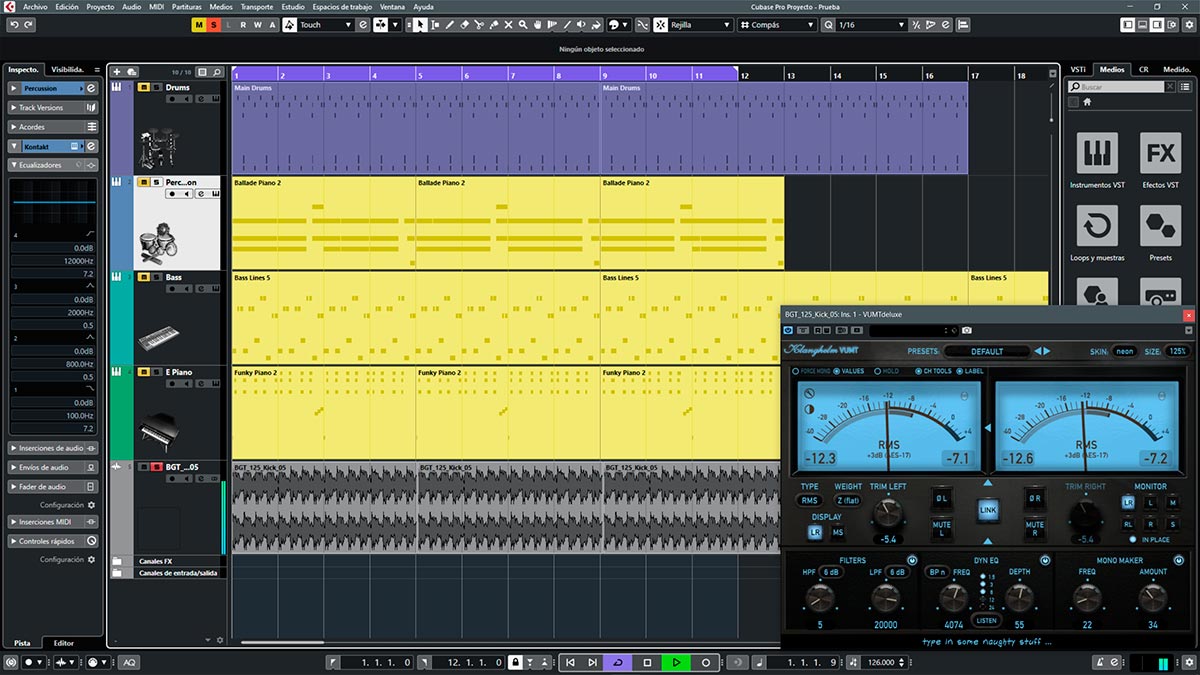The image size is (1200, 675).
Task: Mute the Drums track
Action: click(143, 88)
